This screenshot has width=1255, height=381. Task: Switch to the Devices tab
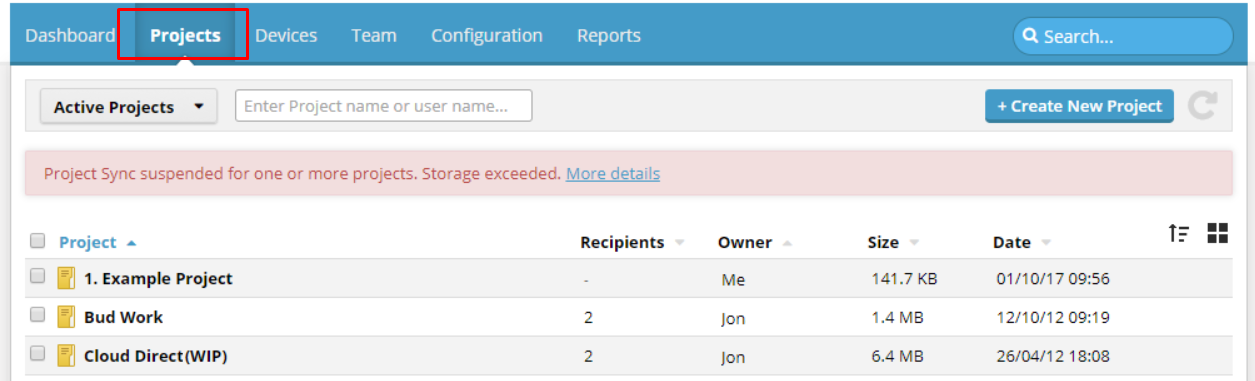point(286,36)
